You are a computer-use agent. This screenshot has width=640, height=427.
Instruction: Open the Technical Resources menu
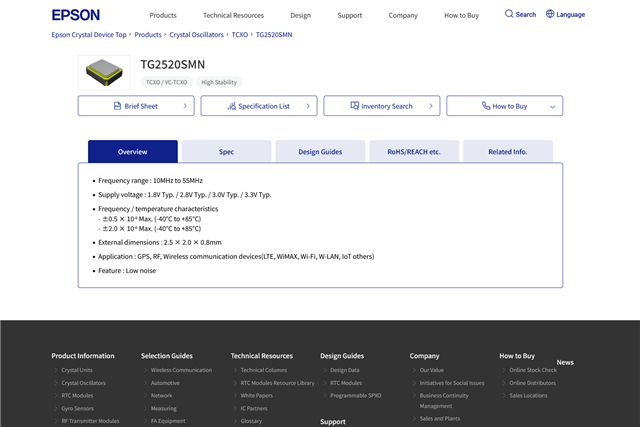(x=233, y=16)
